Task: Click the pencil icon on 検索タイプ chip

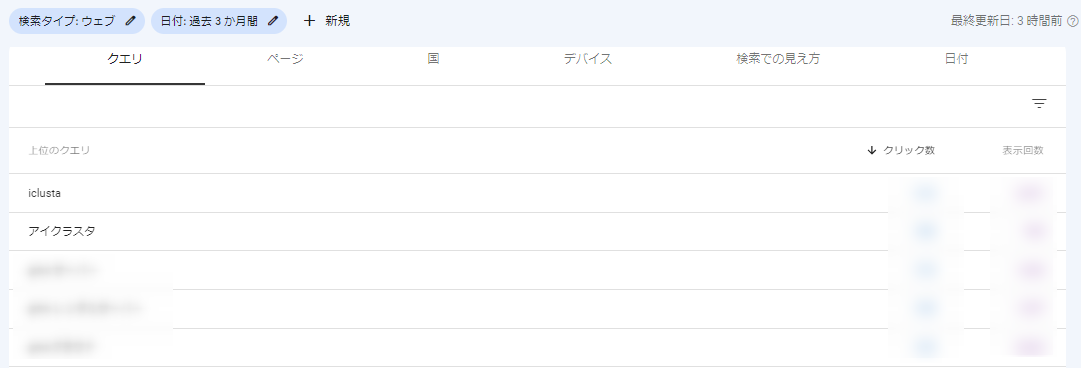Action: [x=131, y=21]
